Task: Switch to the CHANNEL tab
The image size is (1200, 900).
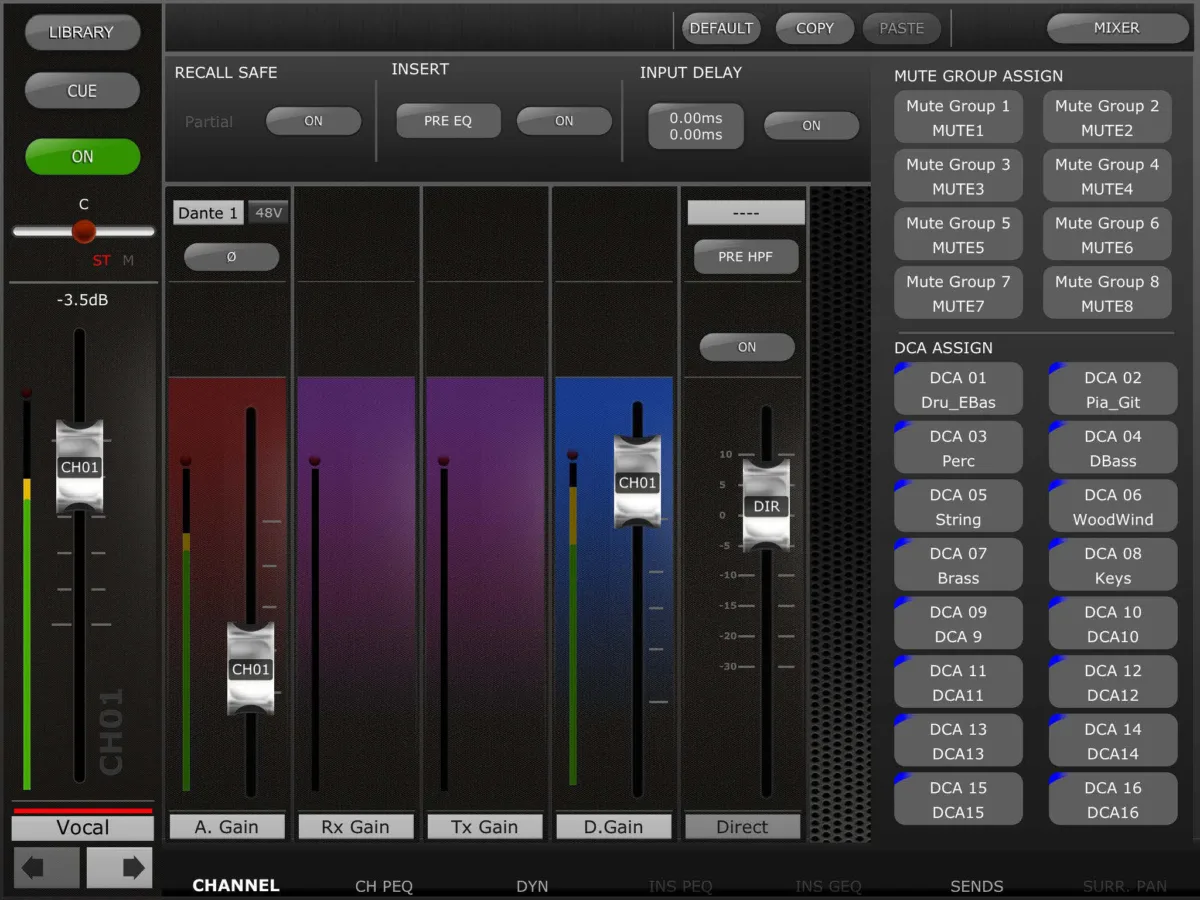Action: [236, 885]
